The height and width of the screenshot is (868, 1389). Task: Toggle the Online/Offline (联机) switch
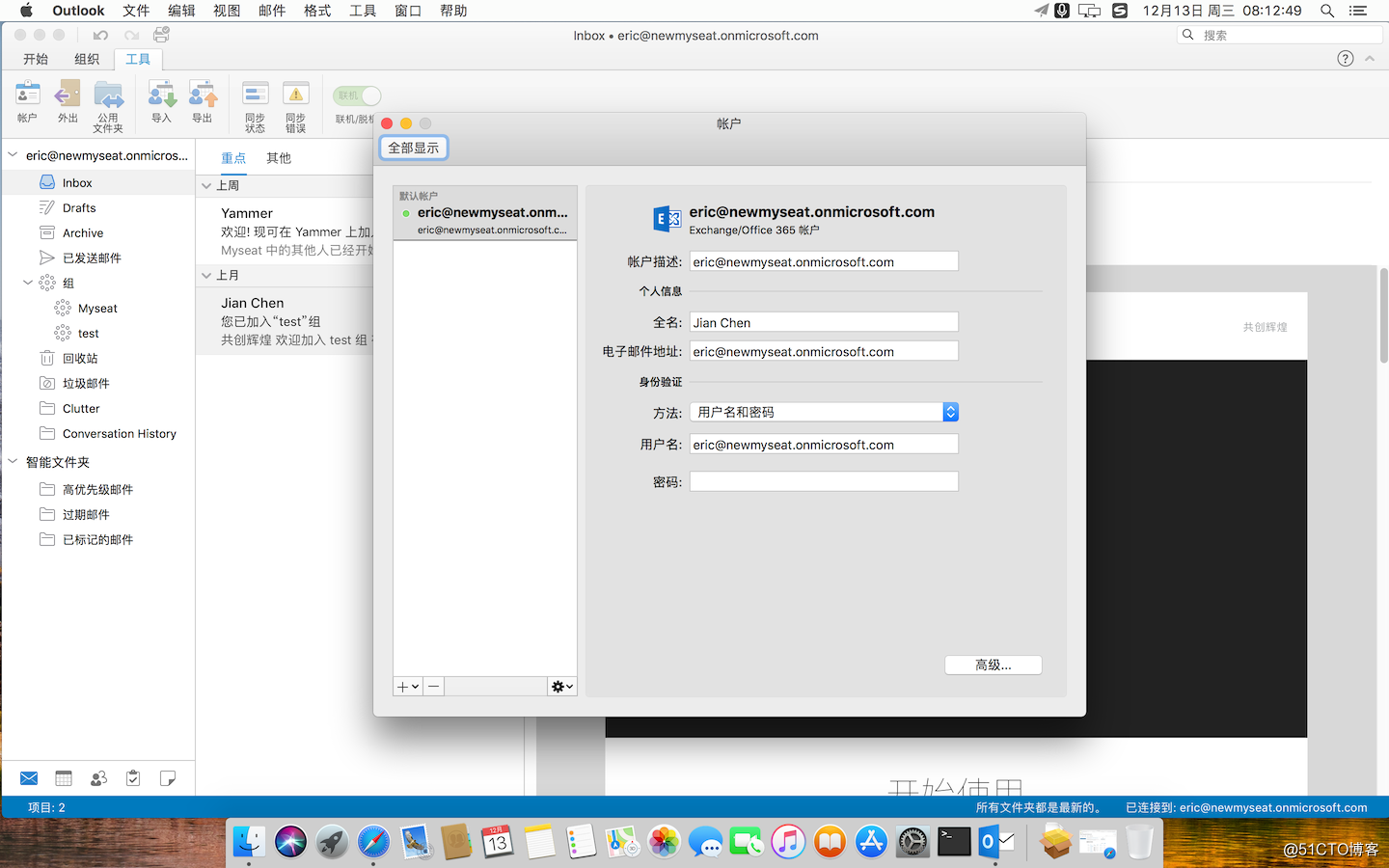coord(357,95)
